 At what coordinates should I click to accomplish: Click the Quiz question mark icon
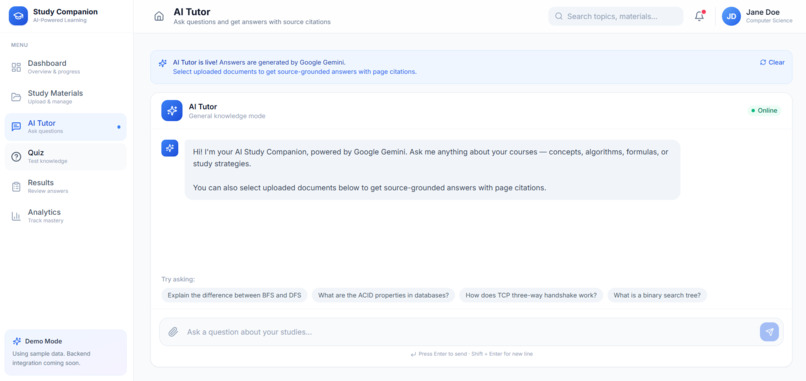point(16,157)
